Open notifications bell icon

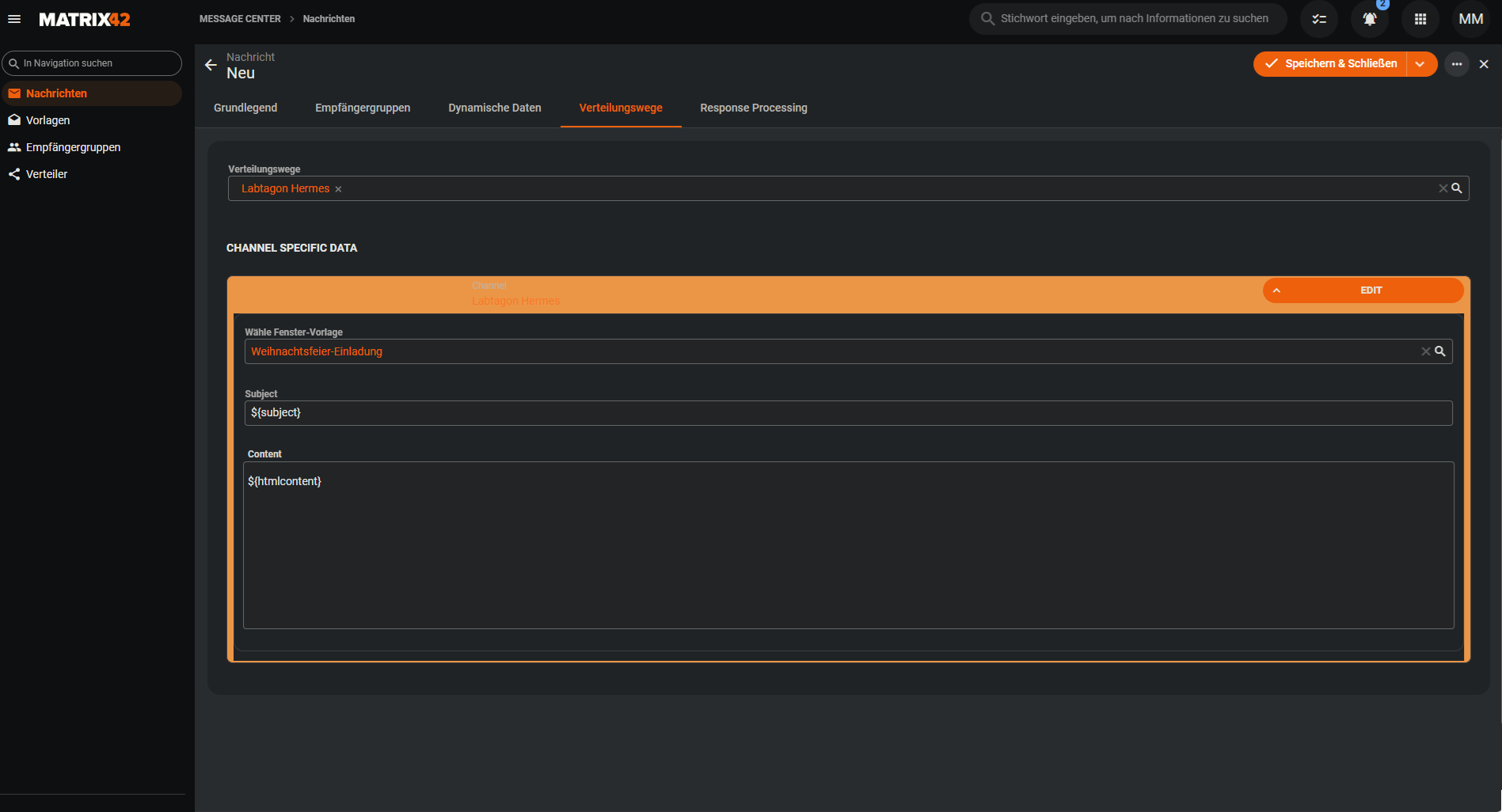(x=1370, y=19)
